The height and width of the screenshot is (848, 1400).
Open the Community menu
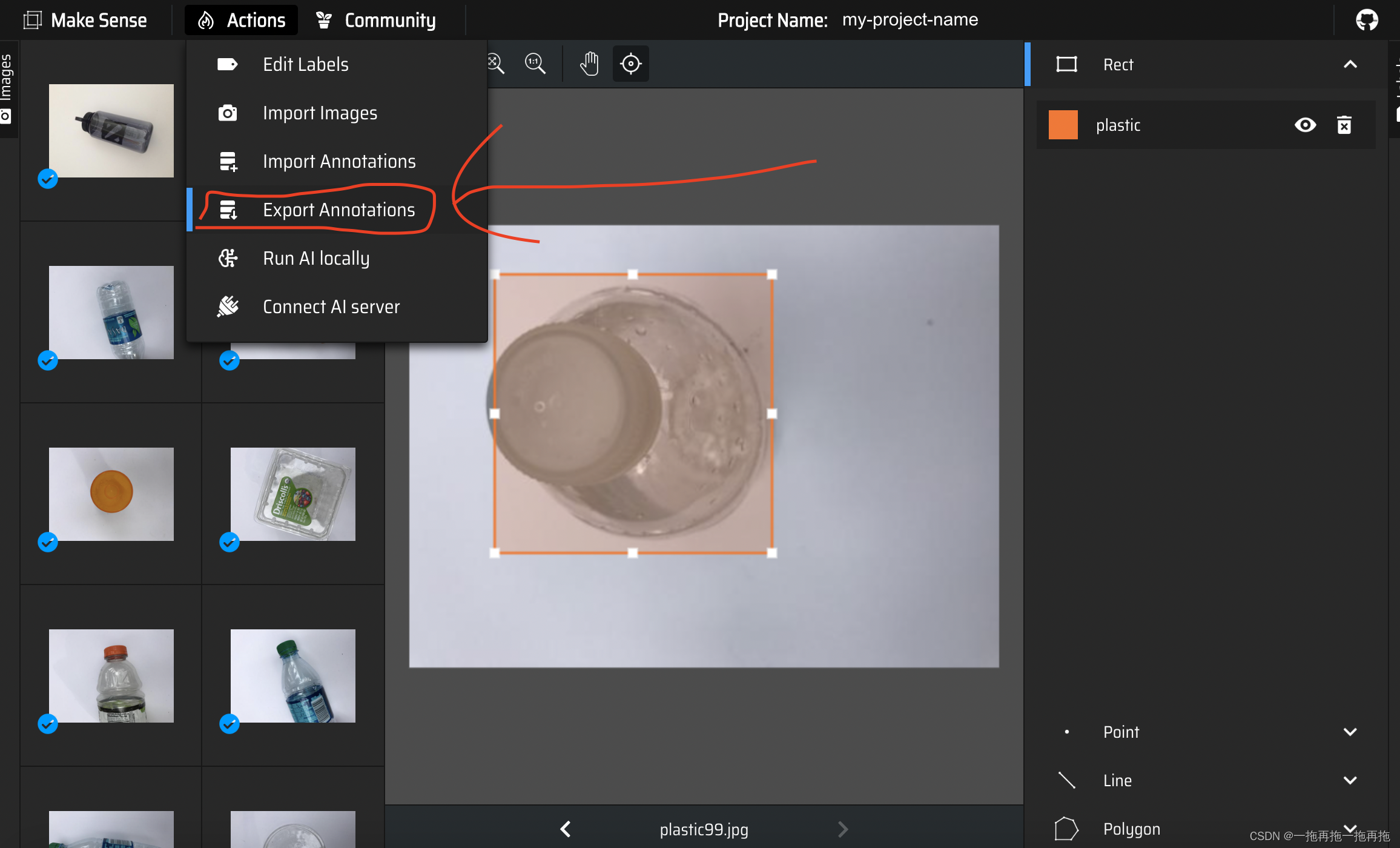tap(375, 20)
